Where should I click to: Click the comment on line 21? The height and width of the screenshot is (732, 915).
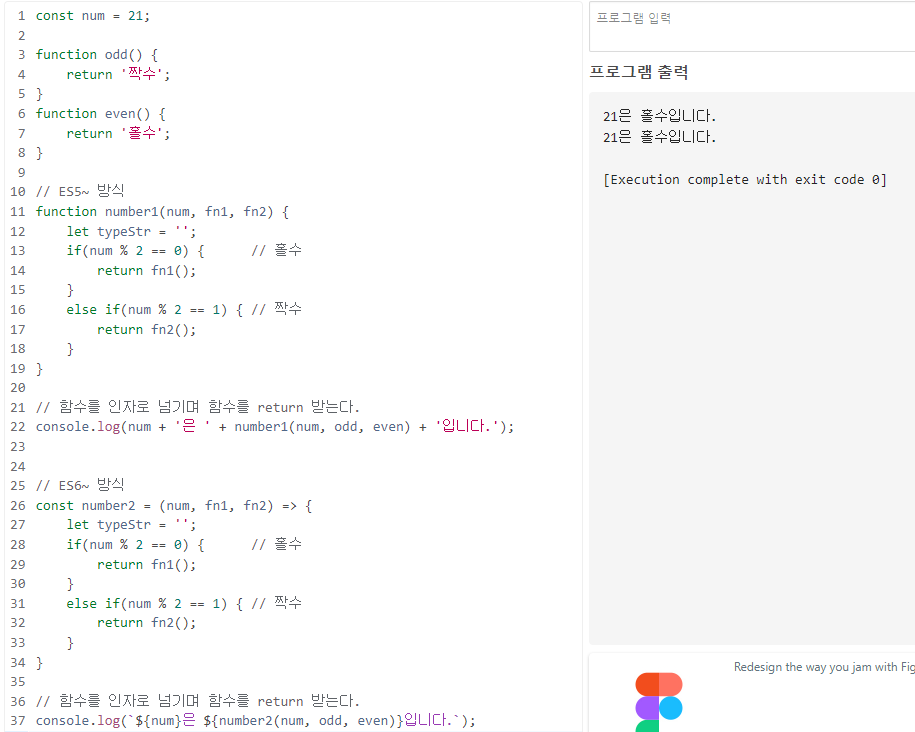(x=198, y=407)
